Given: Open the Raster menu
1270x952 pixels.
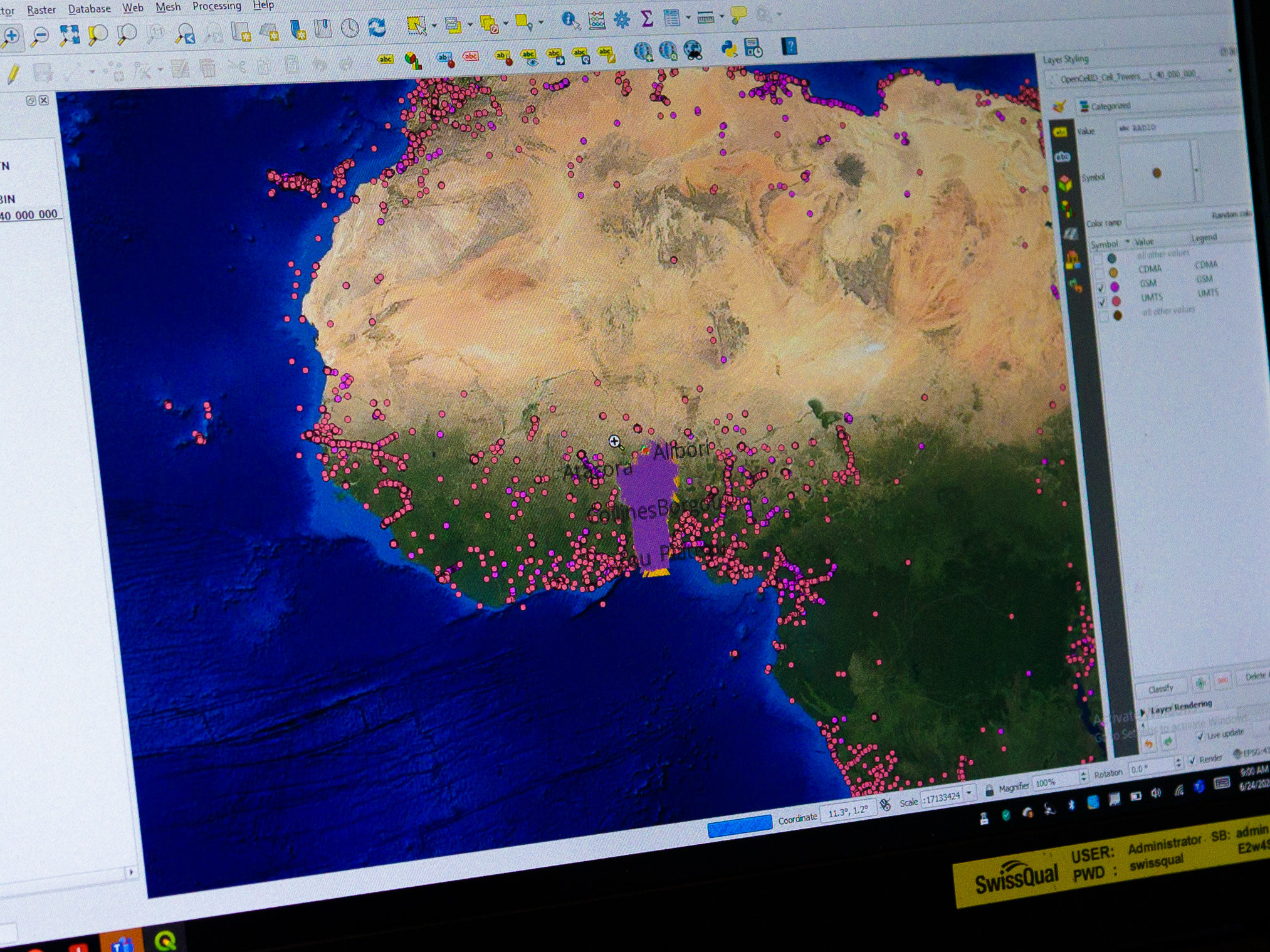Looking at the screenshot, I should pos(41,10).
